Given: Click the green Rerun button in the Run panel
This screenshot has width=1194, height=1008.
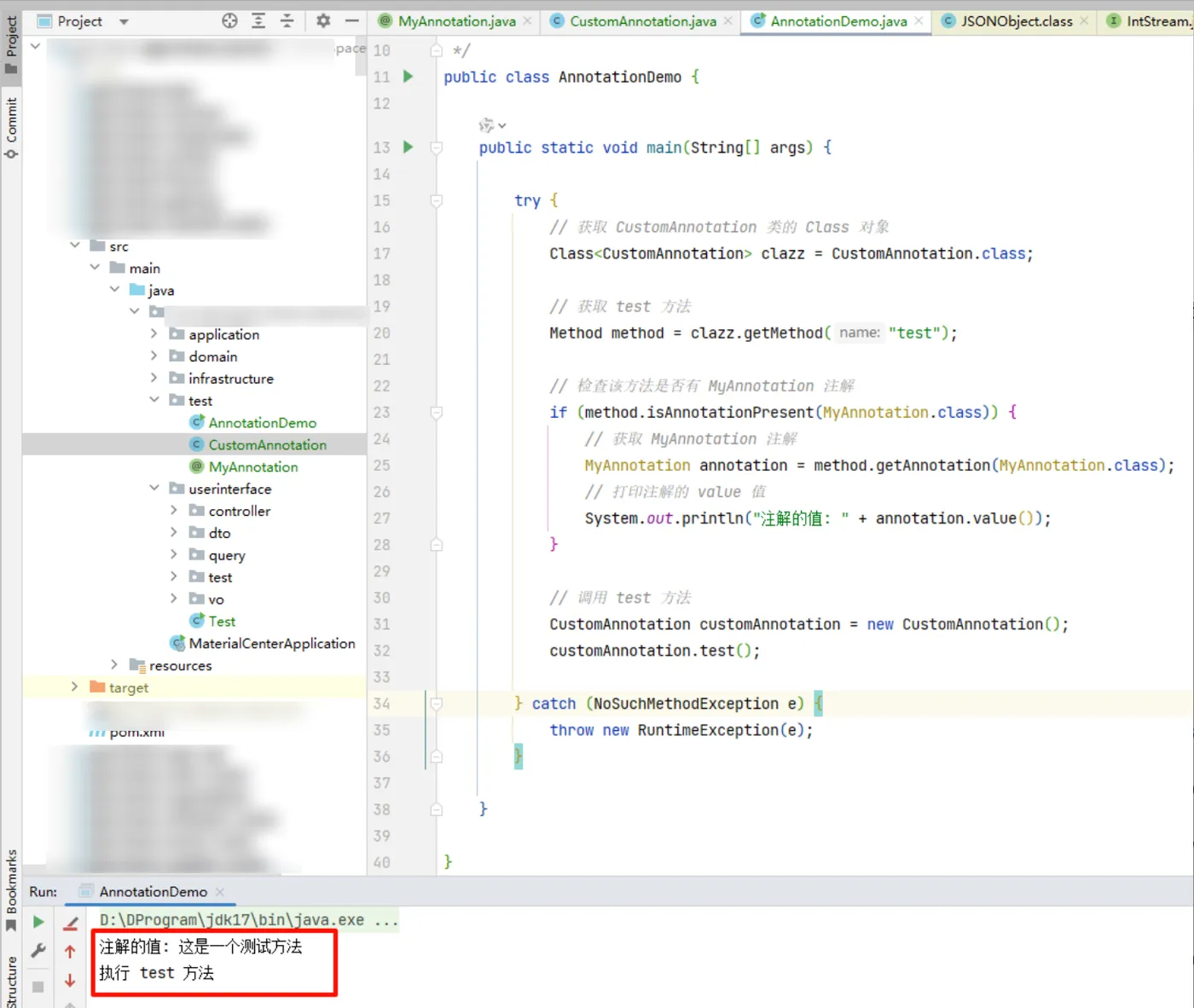Looking at the screenshot, I should pyautogui.click(x=38, y=922).
